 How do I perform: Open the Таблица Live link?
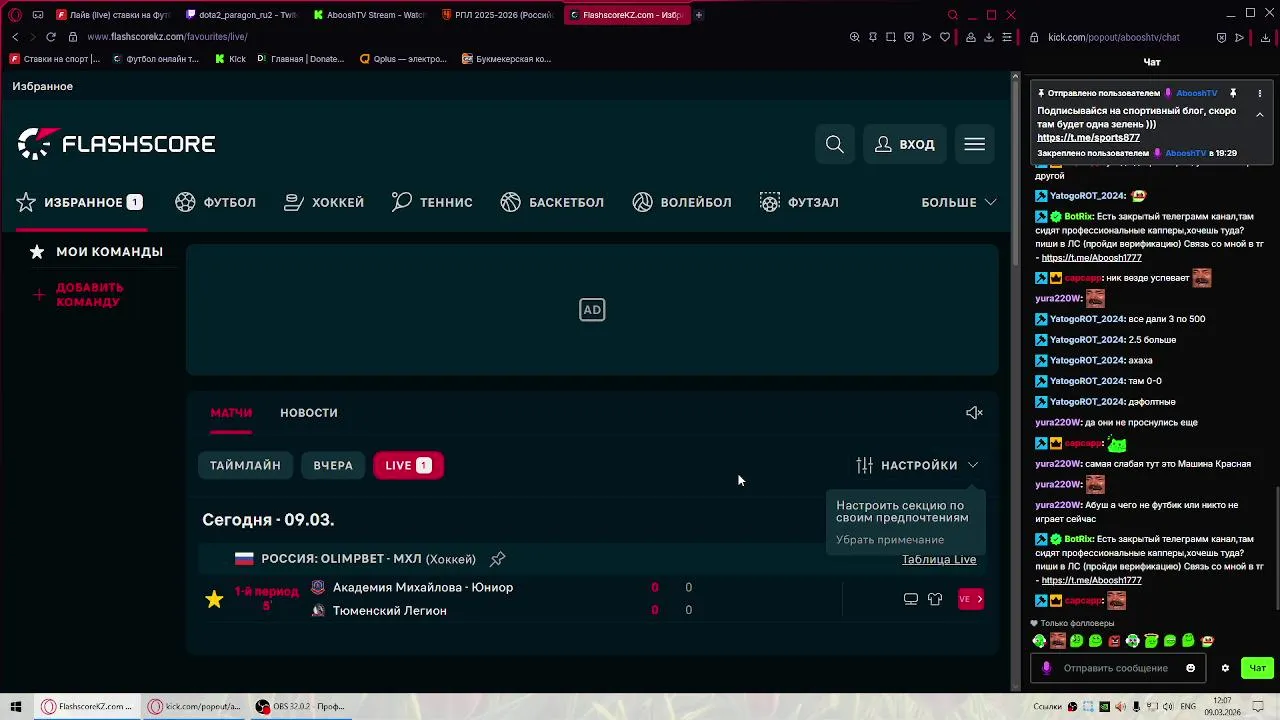939,559
